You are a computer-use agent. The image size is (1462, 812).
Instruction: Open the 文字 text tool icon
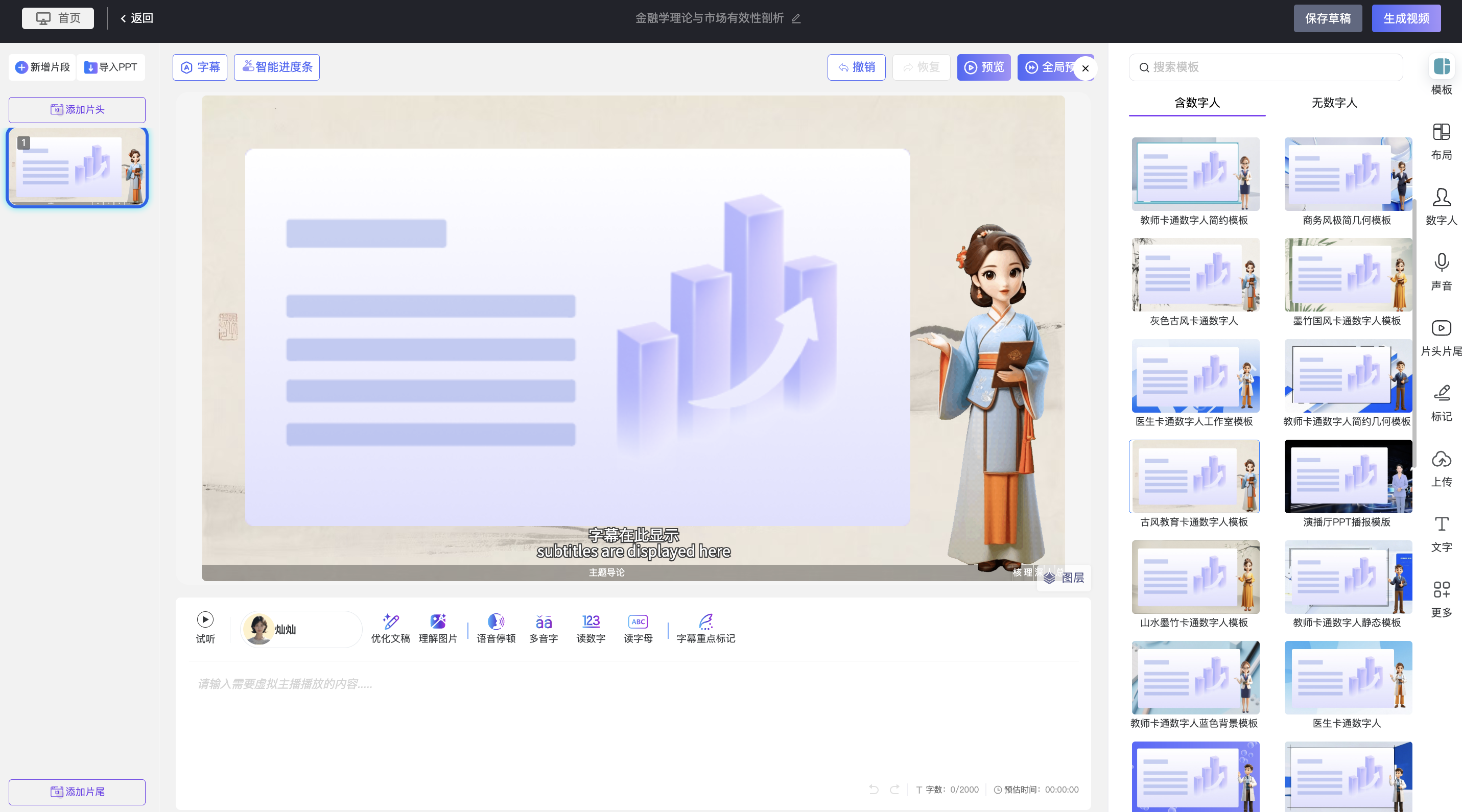point(1441,524)
